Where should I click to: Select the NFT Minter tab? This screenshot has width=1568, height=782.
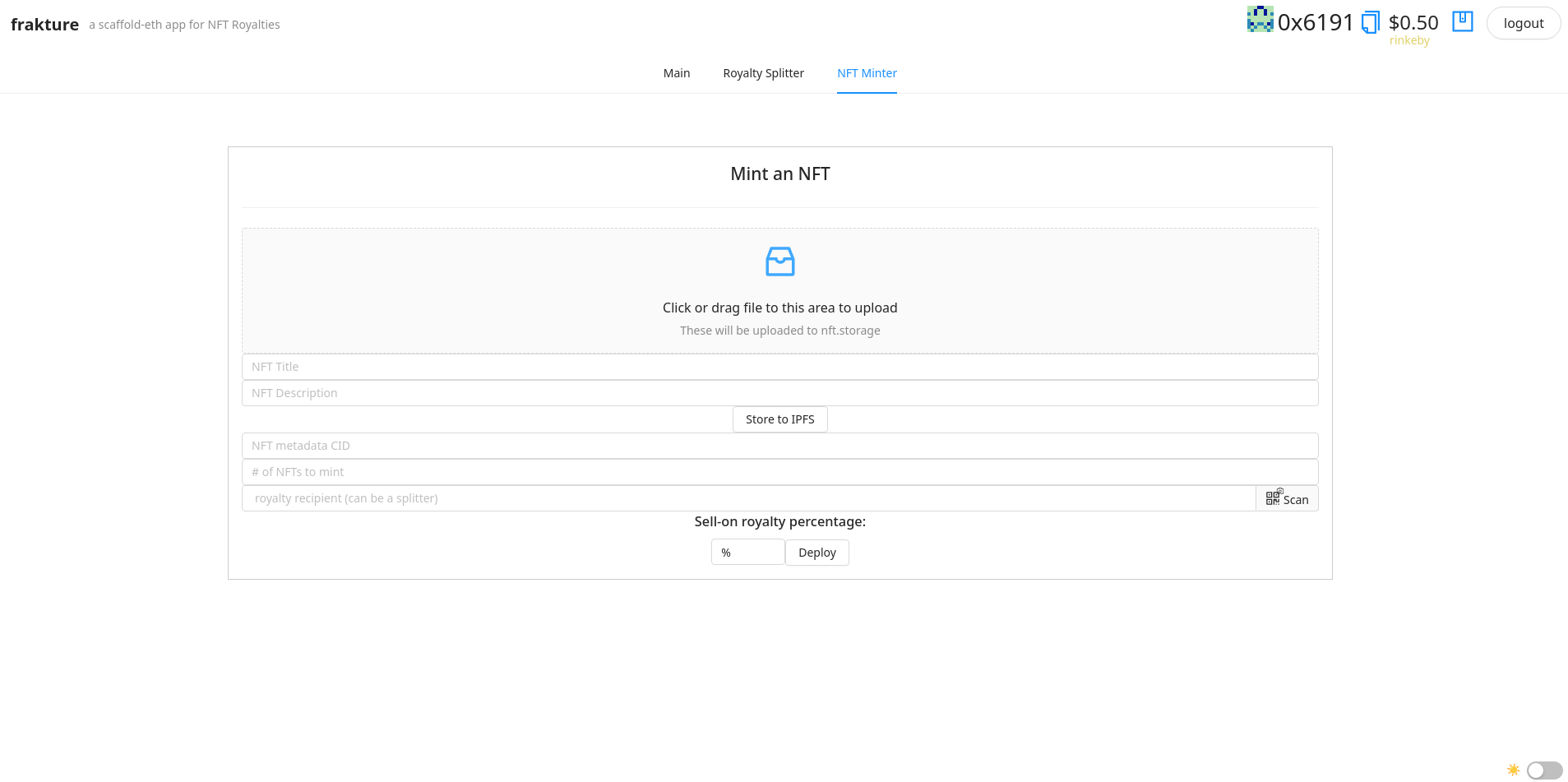pyautogui.click(x=867, y=73)
